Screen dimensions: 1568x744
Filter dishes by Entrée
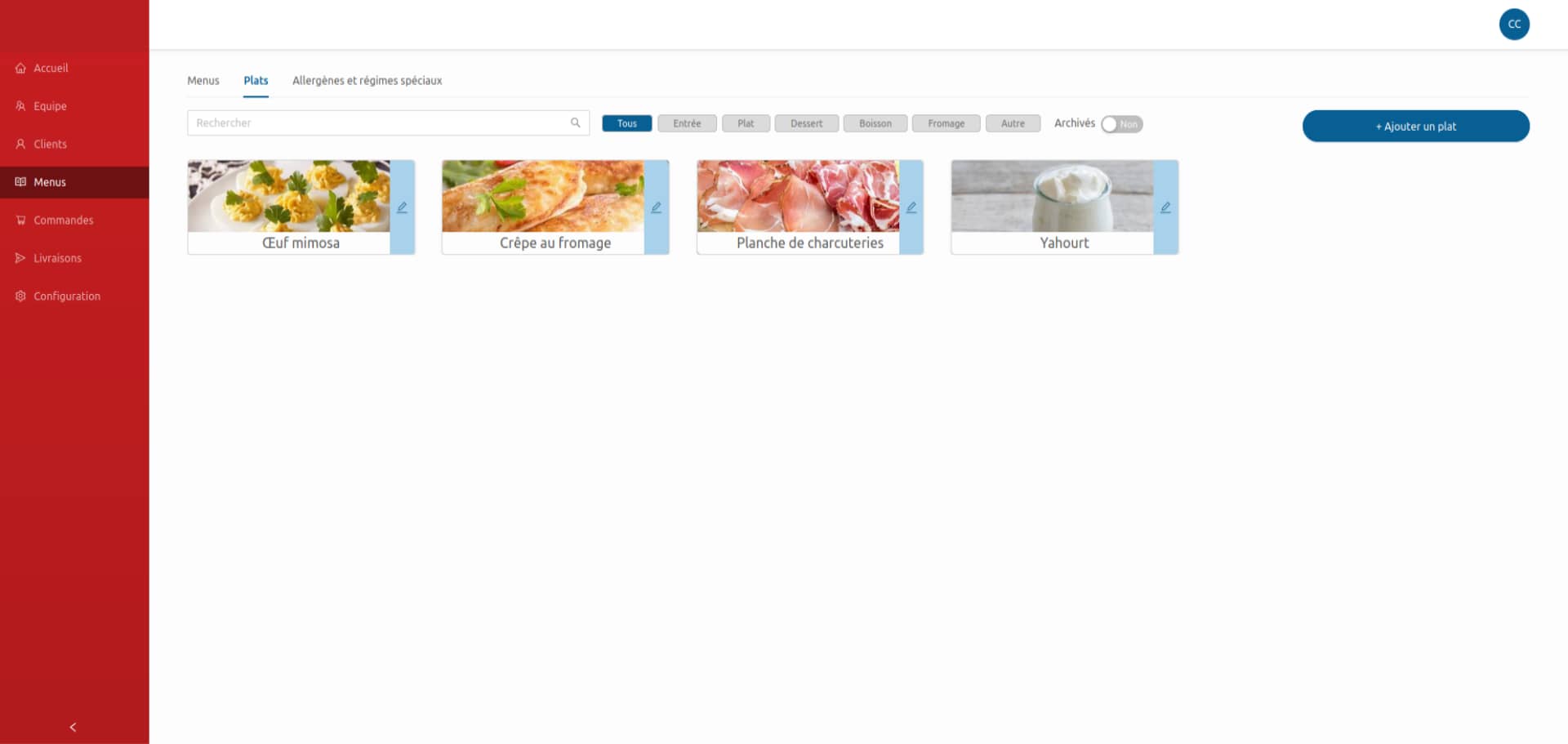(x=687, y=123)
